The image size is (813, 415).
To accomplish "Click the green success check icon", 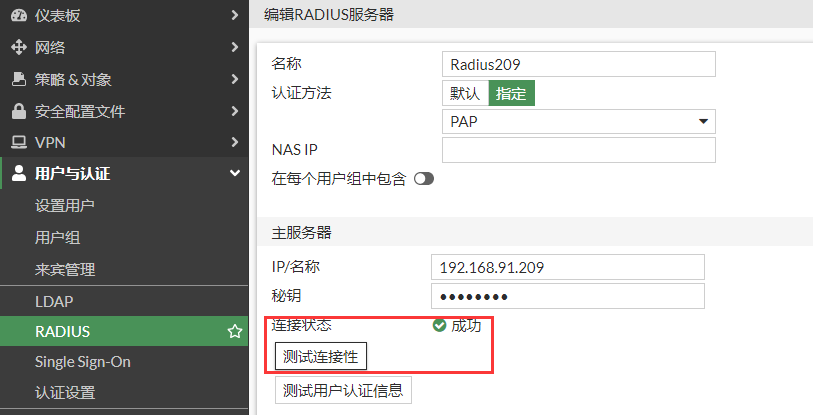I will pyautogui.click(x=439, y=326).
